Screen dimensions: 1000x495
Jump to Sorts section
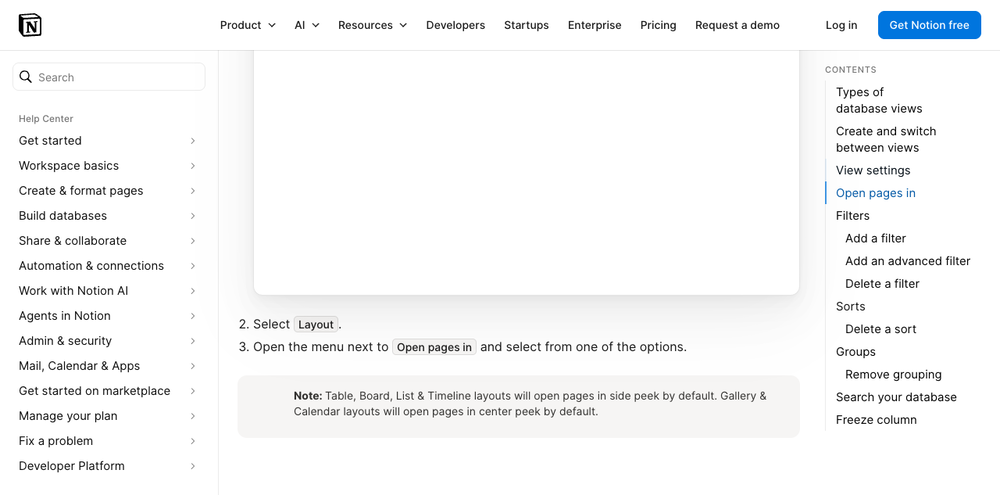851,306
